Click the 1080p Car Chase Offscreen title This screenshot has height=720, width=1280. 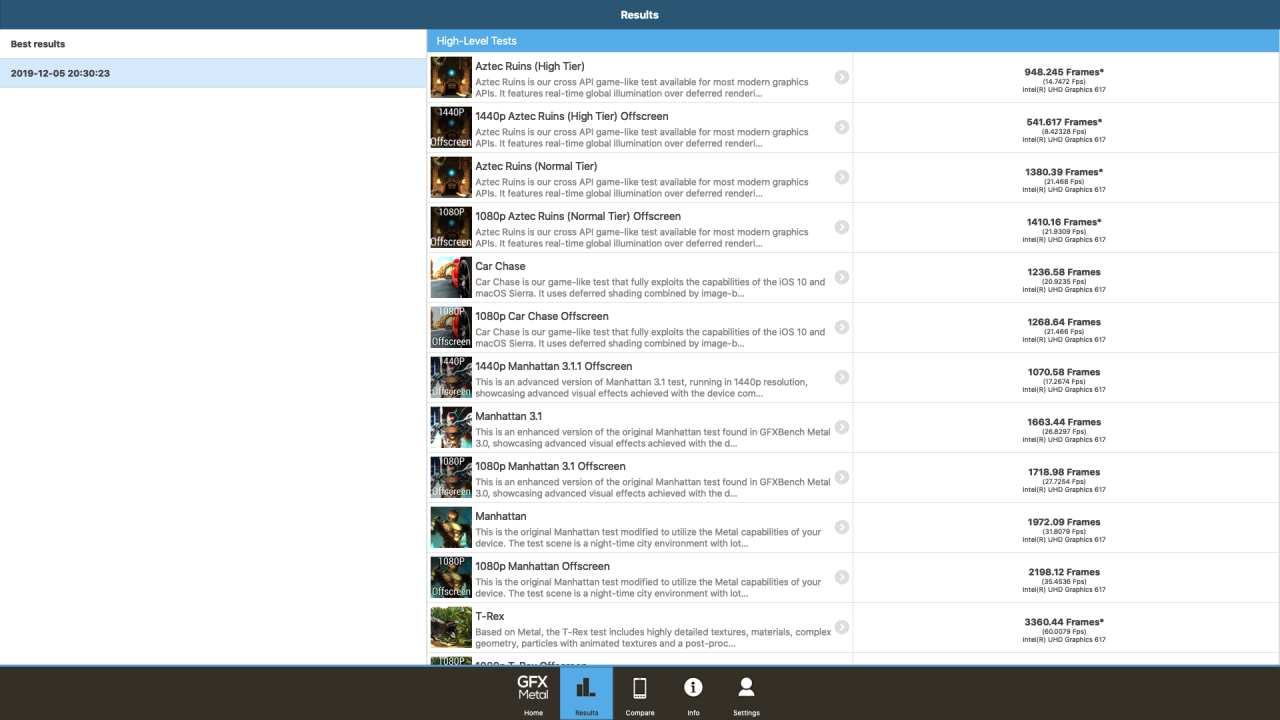(x=542, y=316)
